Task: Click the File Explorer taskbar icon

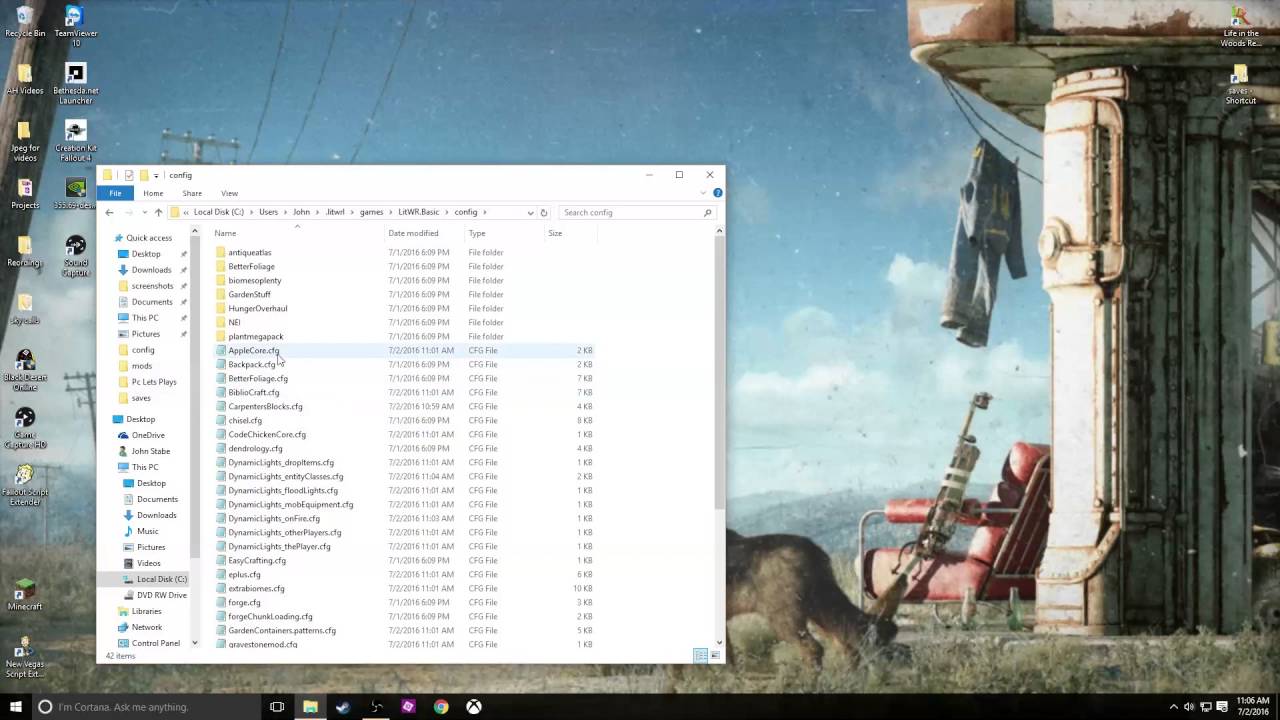Action: pos(310,706)
